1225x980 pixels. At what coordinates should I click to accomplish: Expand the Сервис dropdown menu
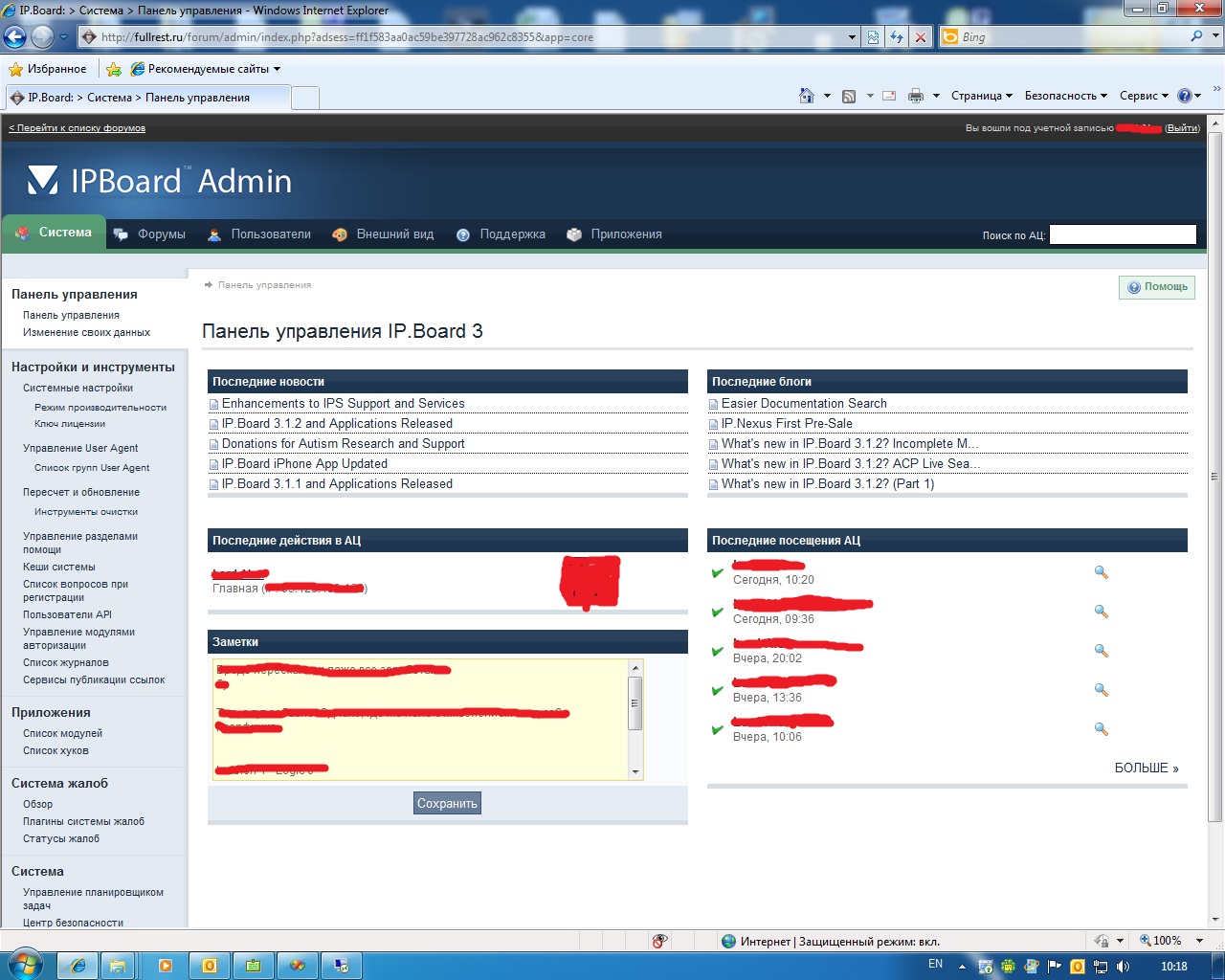[1144, 96]
